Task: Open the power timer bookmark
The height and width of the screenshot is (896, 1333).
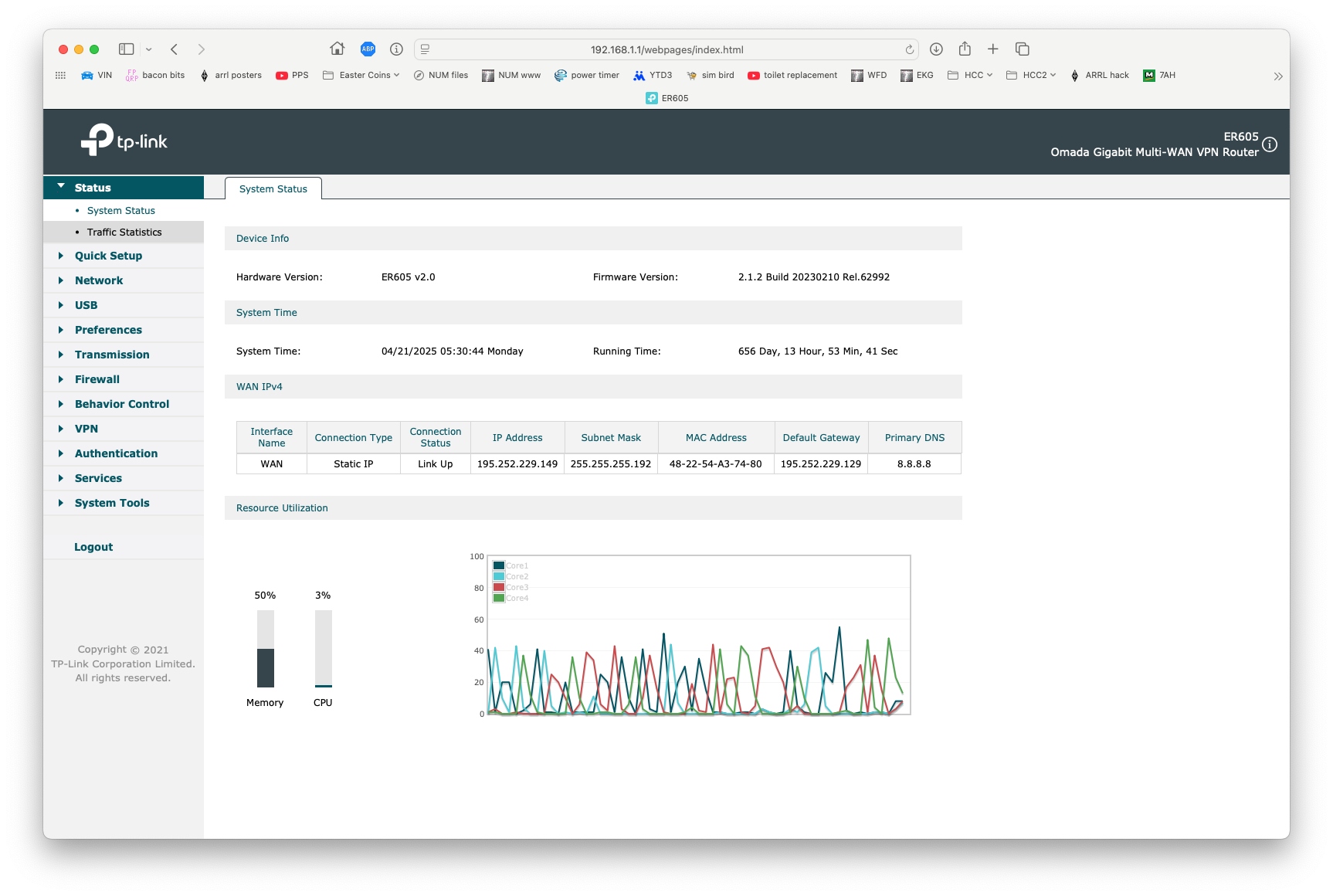Action: click(587, 75)
